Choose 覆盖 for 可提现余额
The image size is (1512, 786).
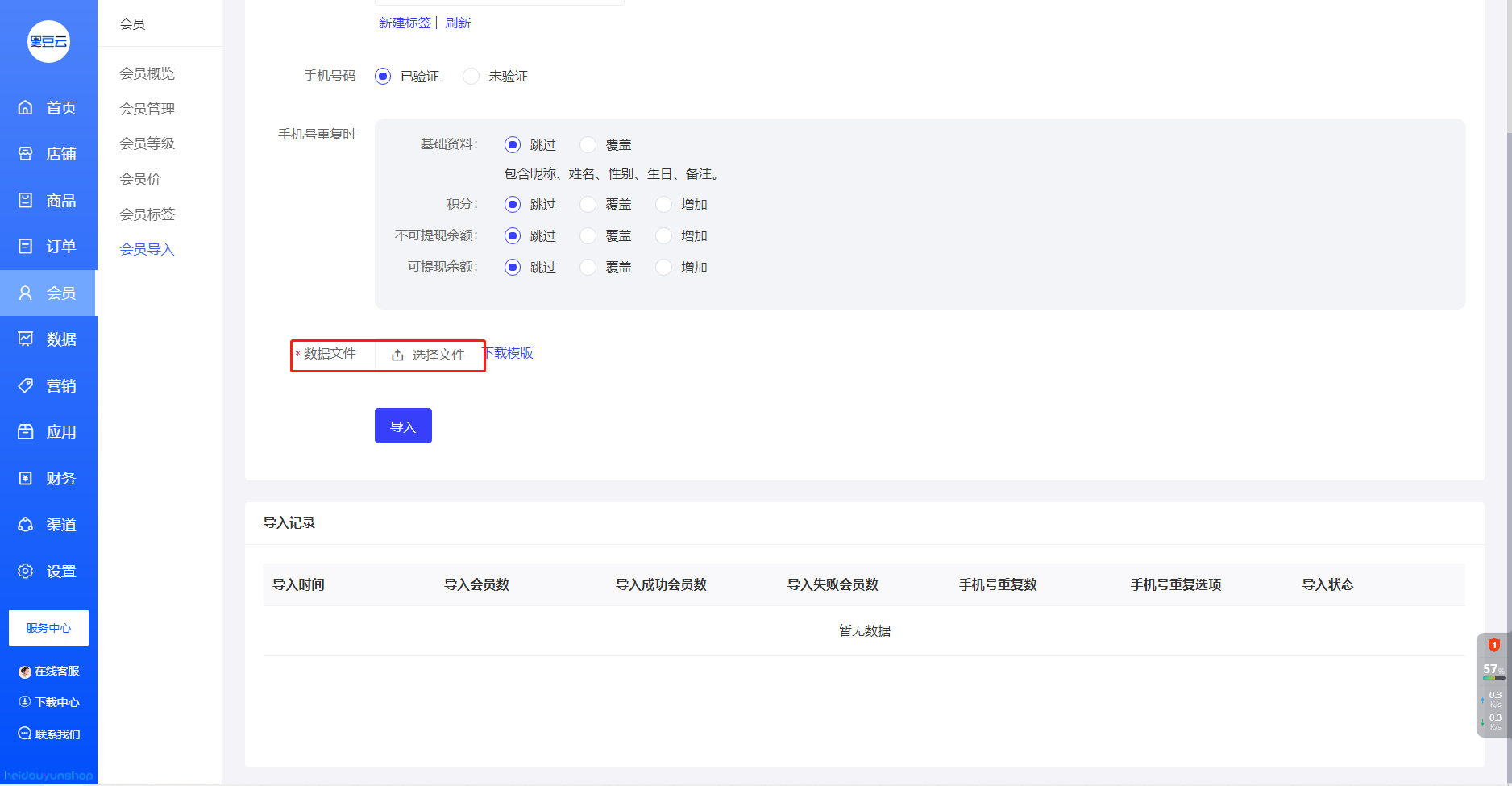pyautogui.click(x=588, y=267)
